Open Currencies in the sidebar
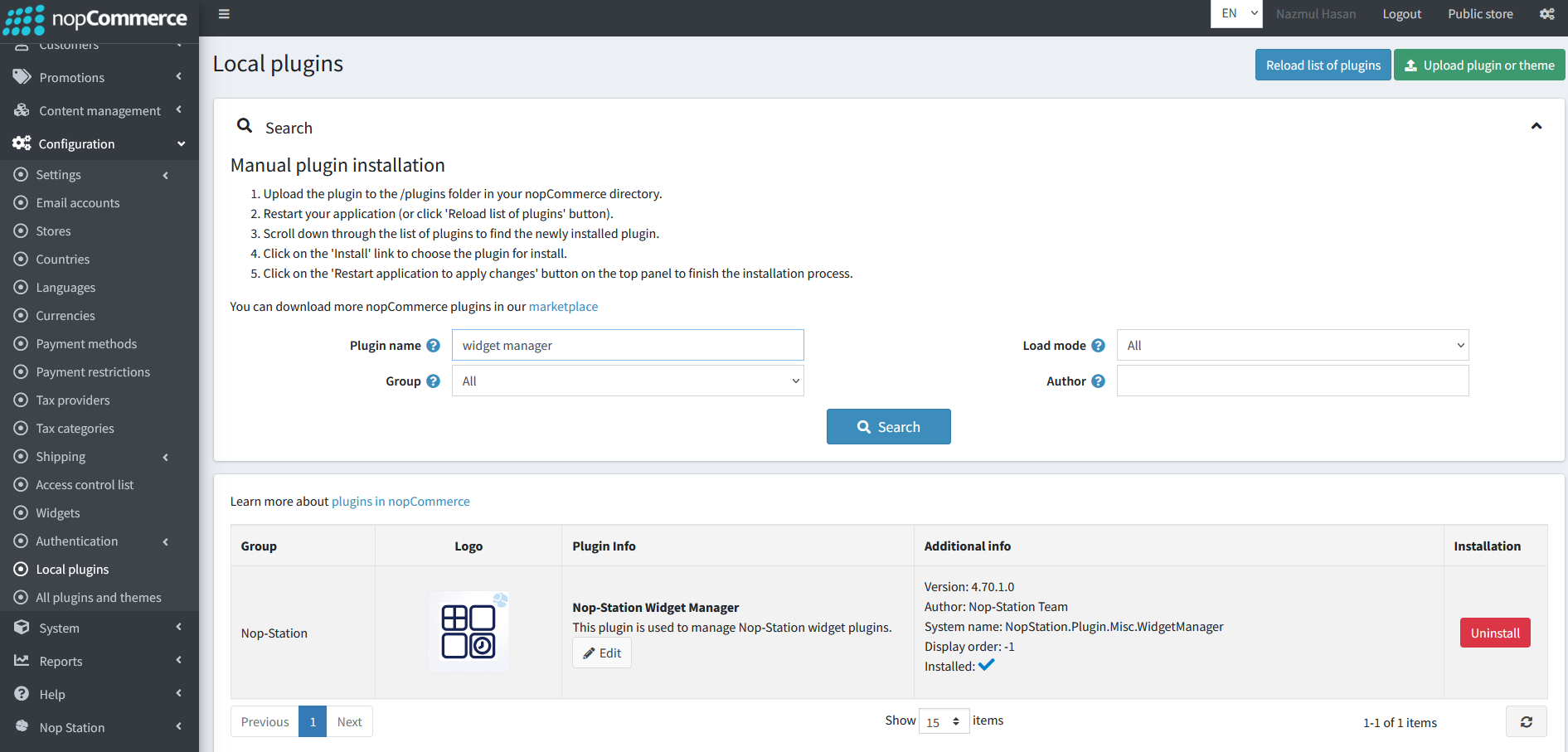The width and height of the screenshot is (1568, 752). click(x=66, y=315)
